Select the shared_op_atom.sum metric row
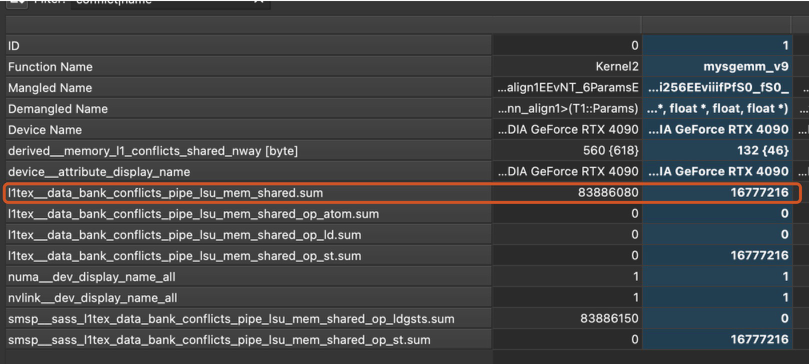Image resolution: width=809 pixels, height=364 pixels. point(249,214)
